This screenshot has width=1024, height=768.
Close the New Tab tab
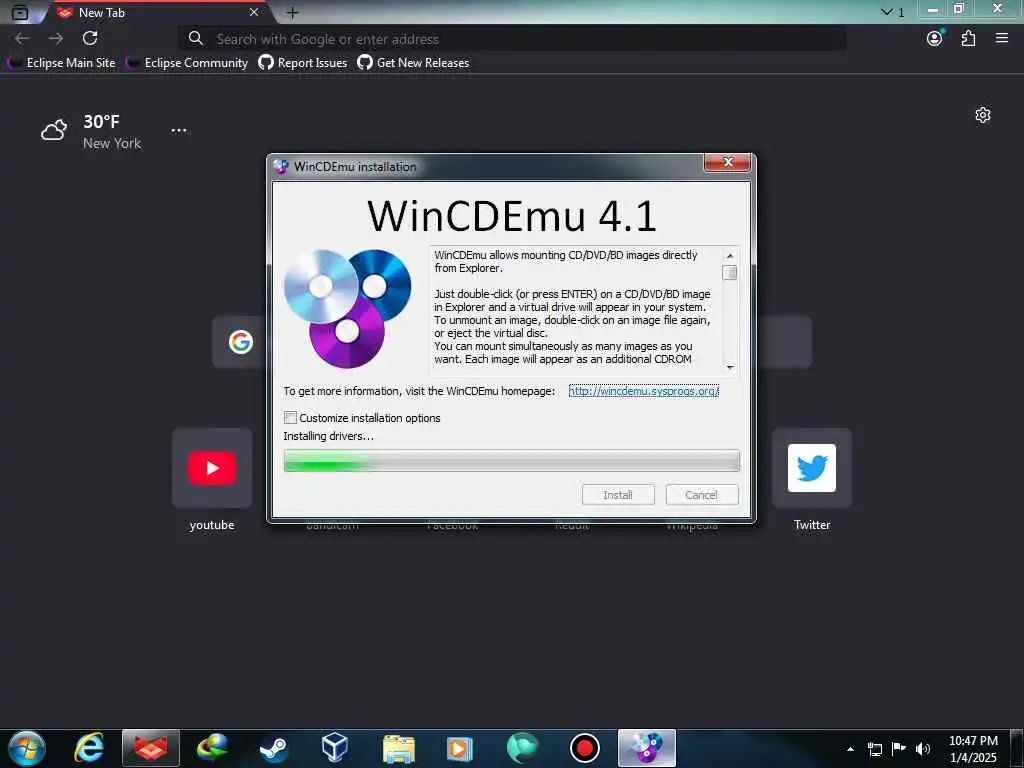pos(254,12)
